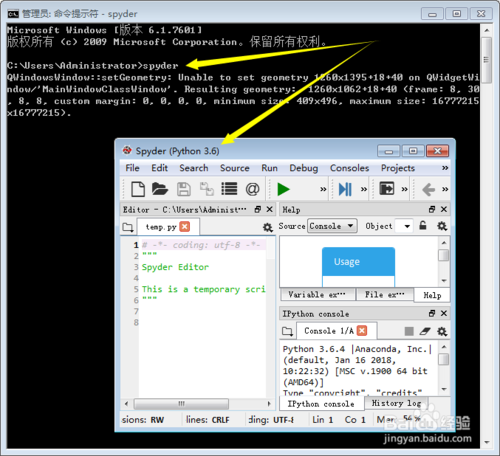
Task: Click the New file icon in Spyder toolbar
Action: 138,189
